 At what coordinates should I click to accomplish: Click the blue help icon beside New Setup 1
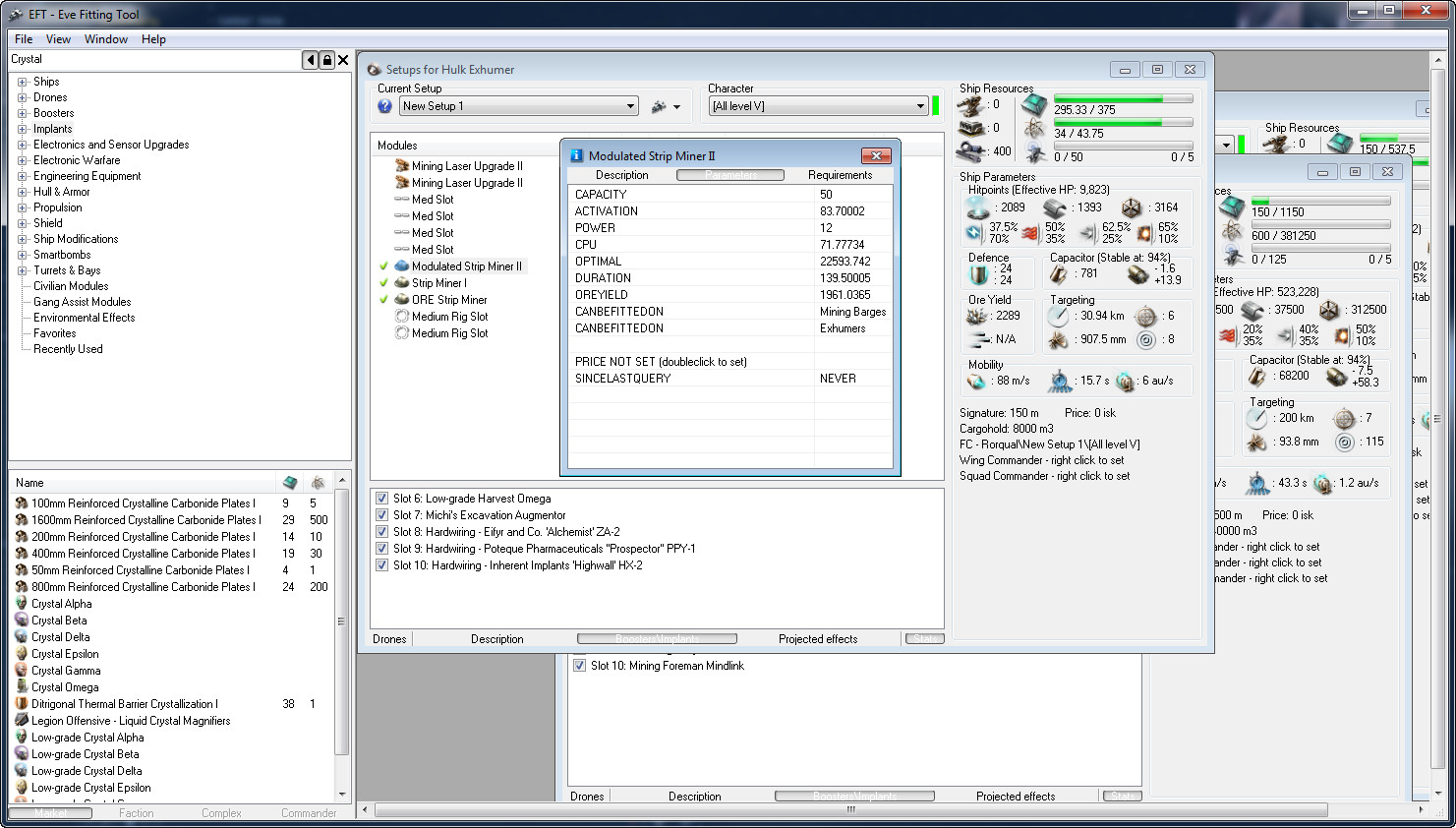coord(384,106)
